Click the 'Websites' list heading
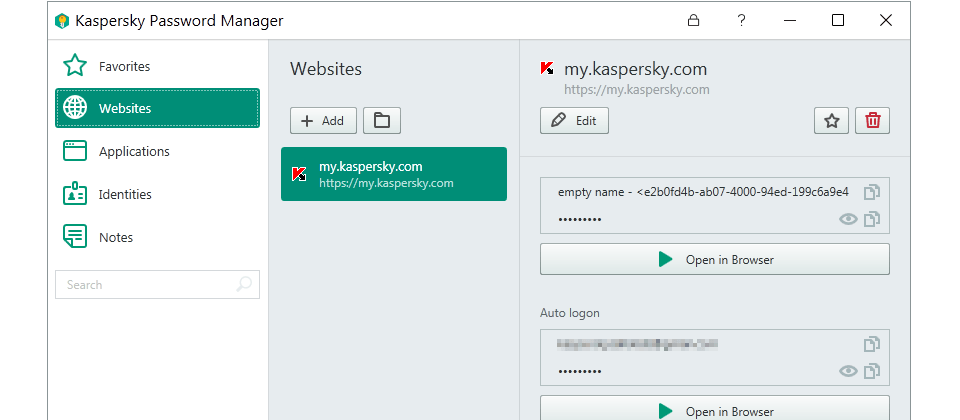 click(326, 69)
